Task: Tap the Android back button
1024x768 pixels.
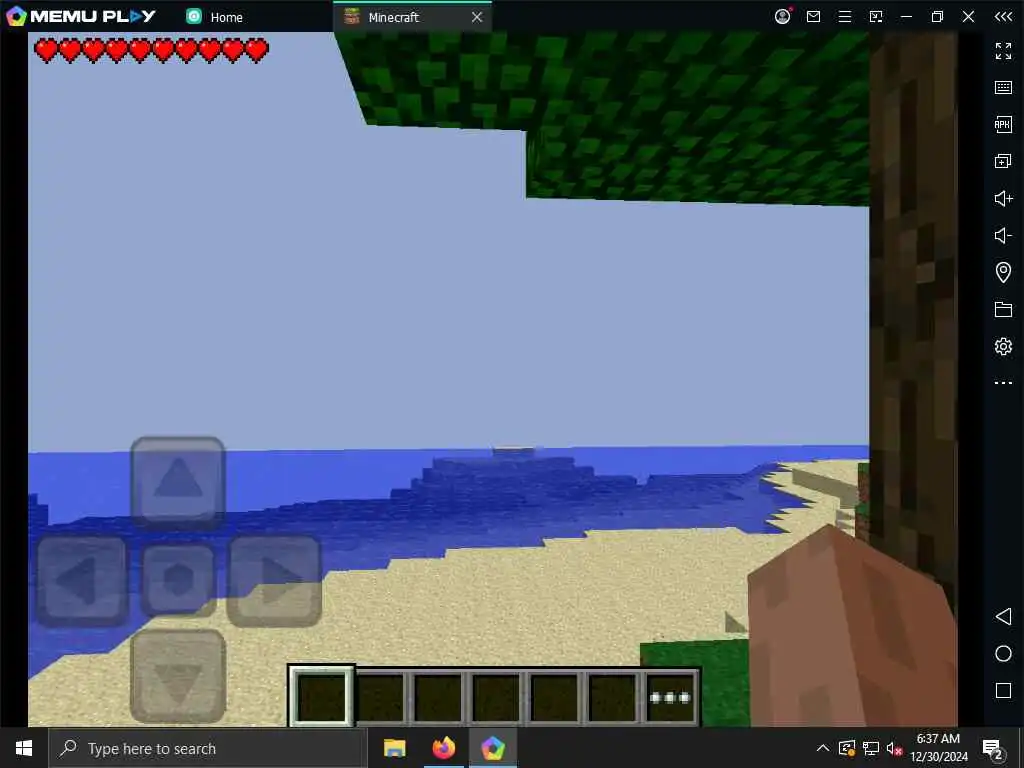Action: [x=1003, y=616]
